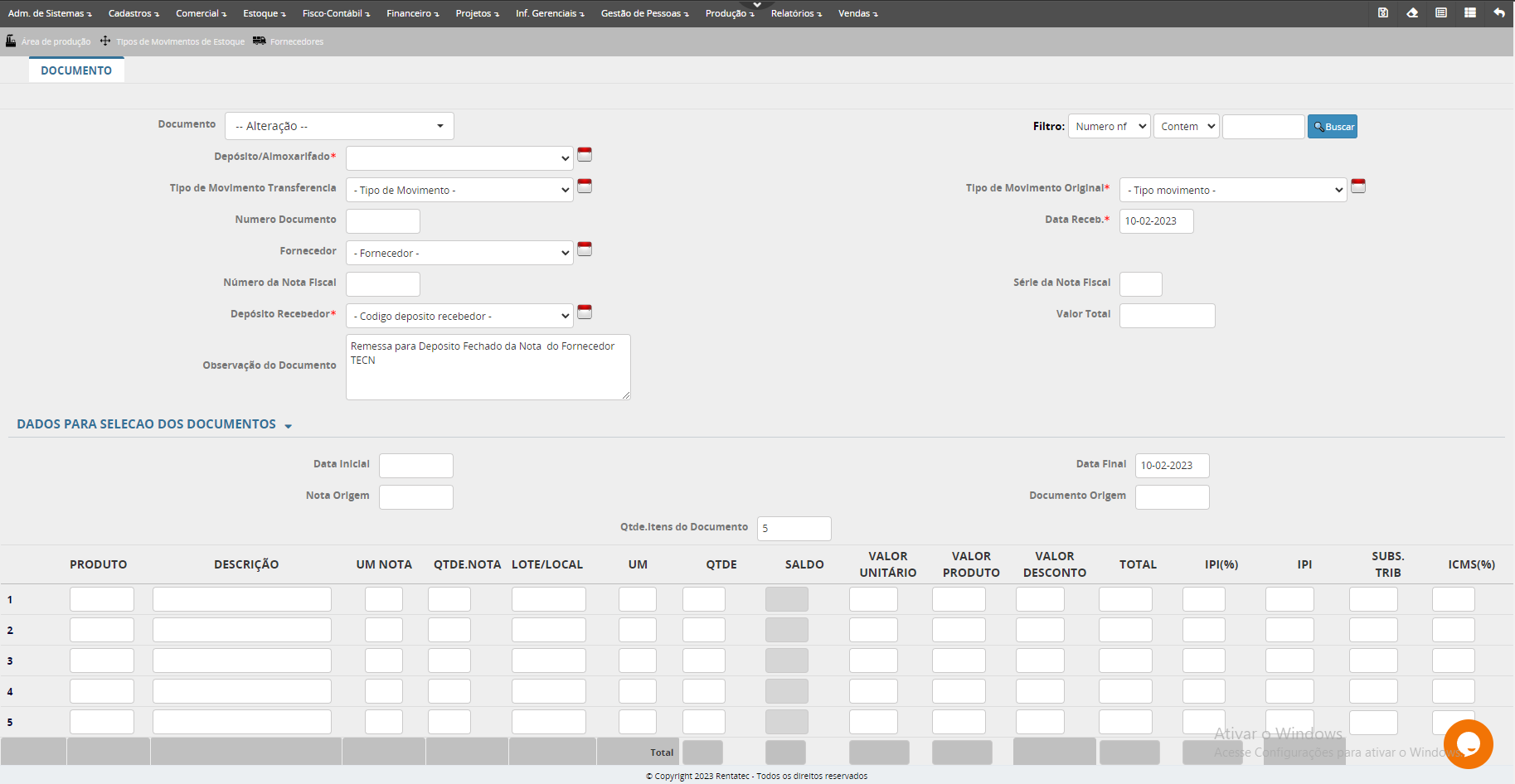The height and width of the screenshot is (784, 1515).
Task: Click icon beside Depósito Recebedor dropdown
Action: (x=585, y=312)
